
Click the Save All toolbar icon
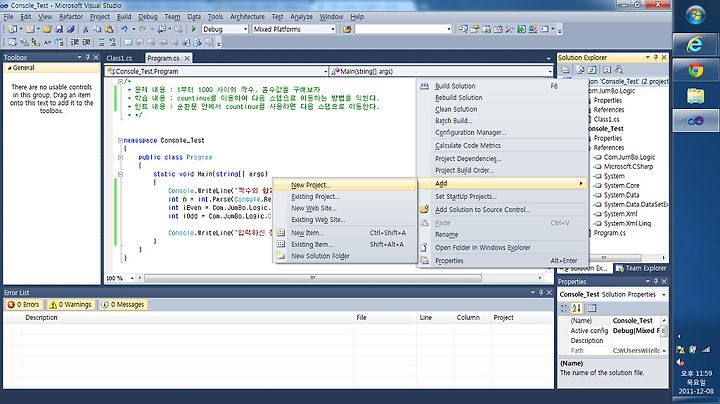tap(71, 29)
